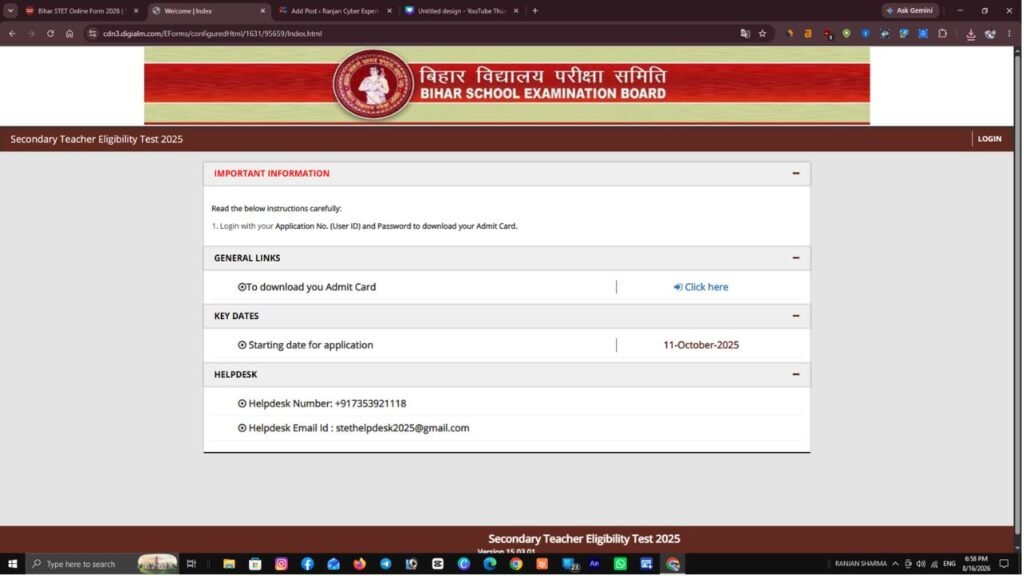Open Microsoft Edge from taskbar
This screenshot has width=1024, height=576.
pos(490,564)
